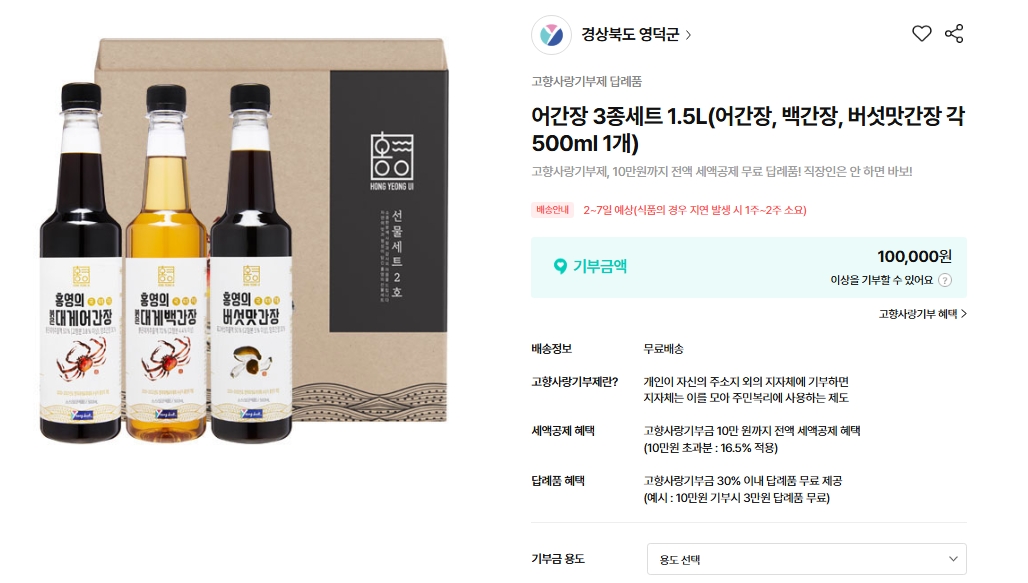Click the red 배송안내 badge
Viewport: 1028px width, 583px height.
tap(552, 210)
